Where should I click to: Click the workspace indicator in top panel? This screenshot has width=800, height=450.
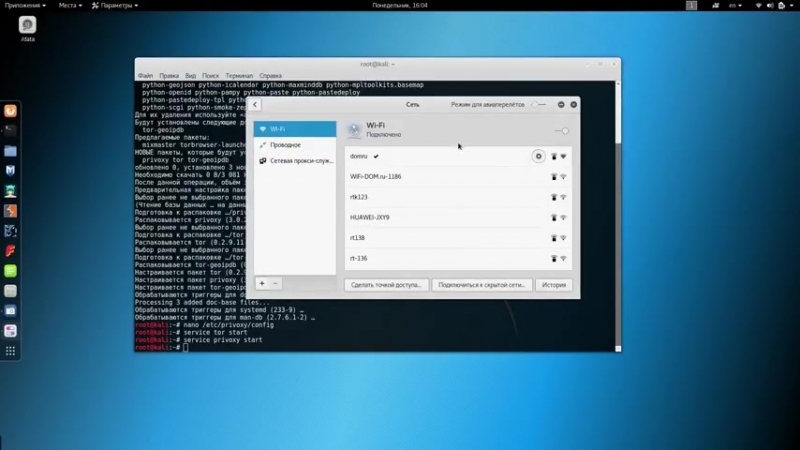point(691,5)
